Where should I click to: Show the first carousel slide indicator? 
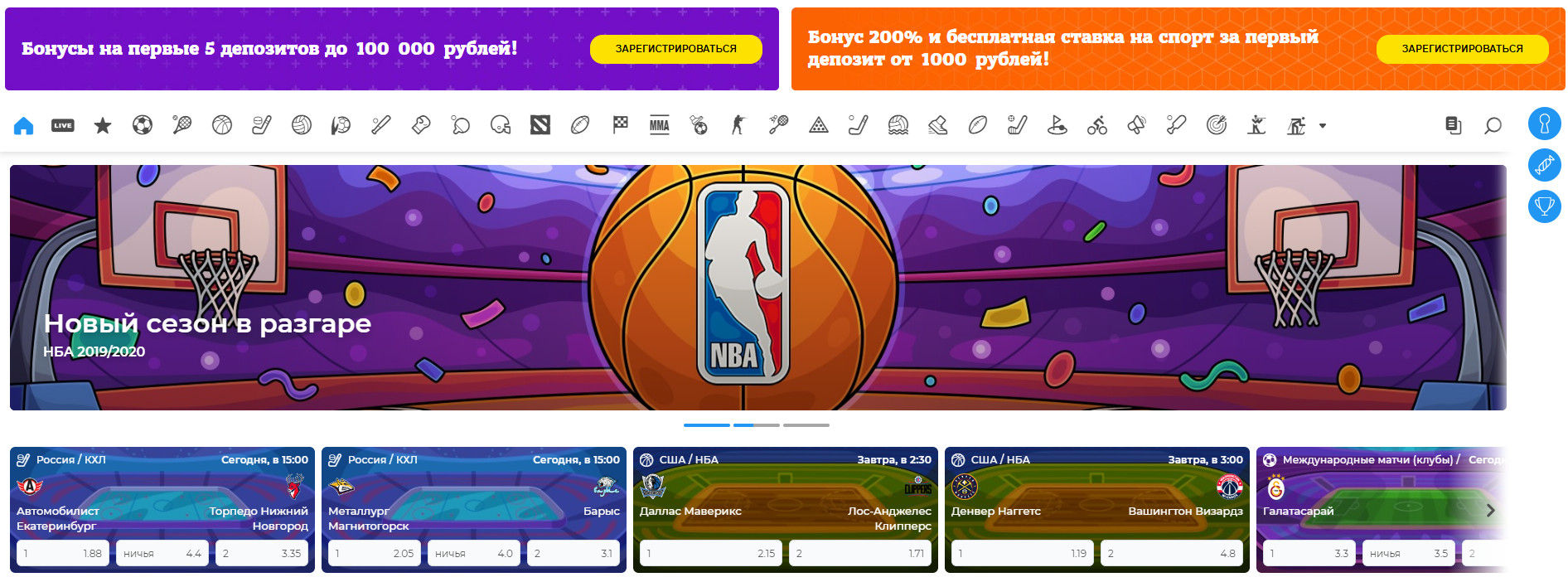click(707, 425)
